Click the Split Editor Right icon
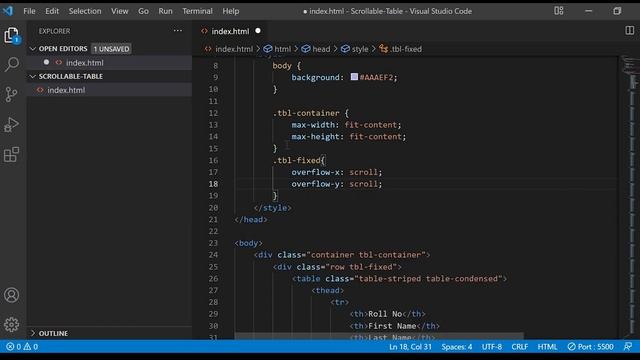The height and width of the screenshot is (360, 640). tap(630, 31)
